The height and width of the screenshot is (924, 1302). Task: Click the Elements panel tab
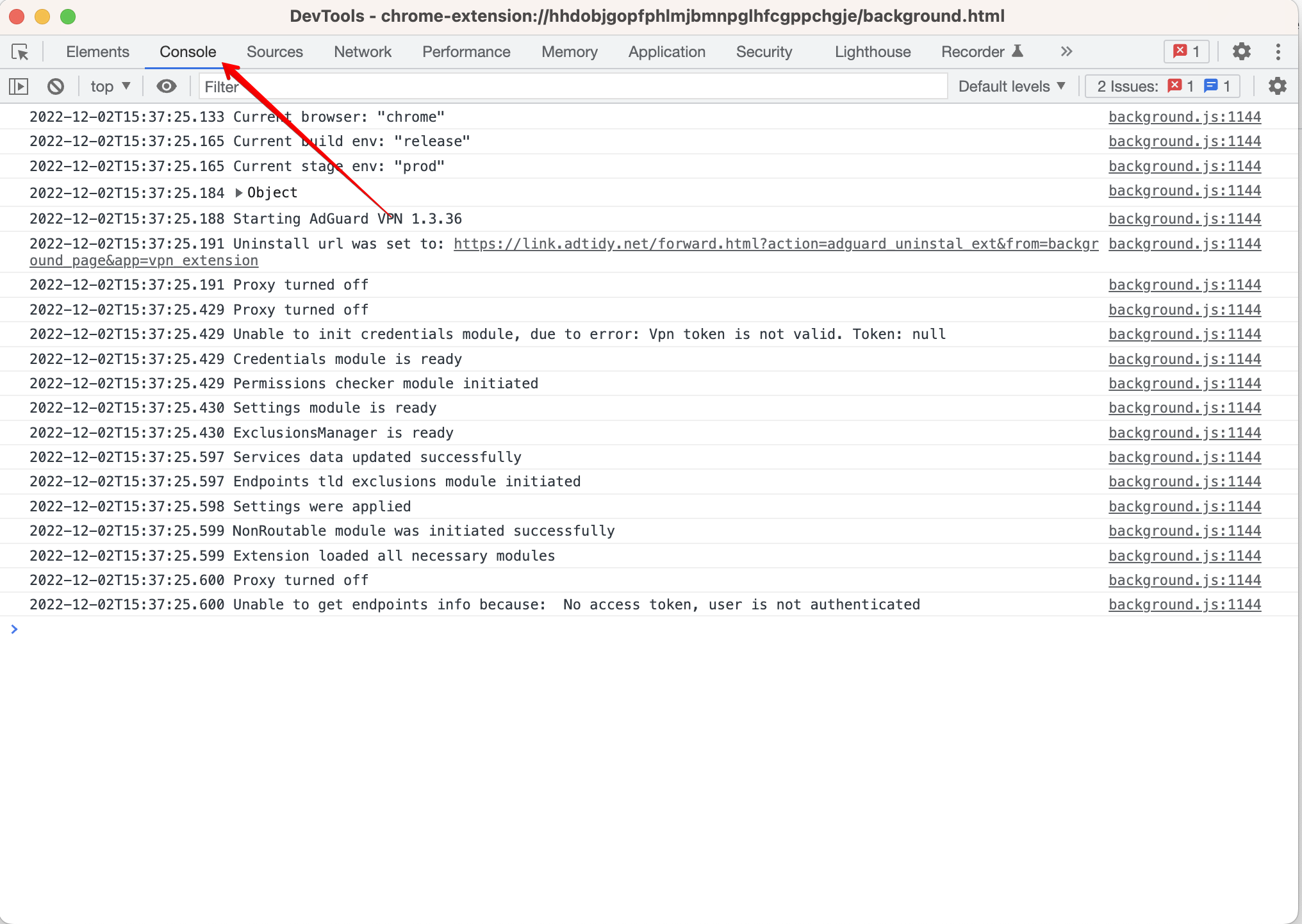point(96,50)
